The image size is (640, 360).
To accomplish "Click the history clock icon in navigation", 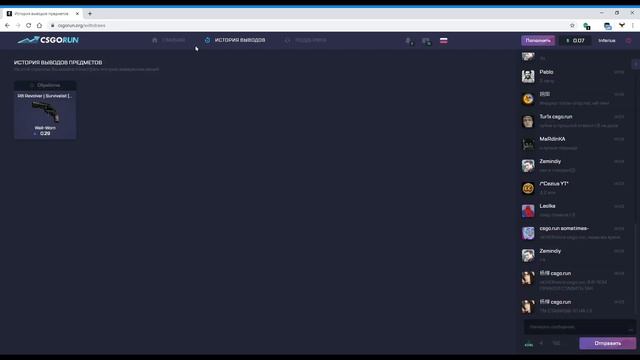I will coord(207,40).
